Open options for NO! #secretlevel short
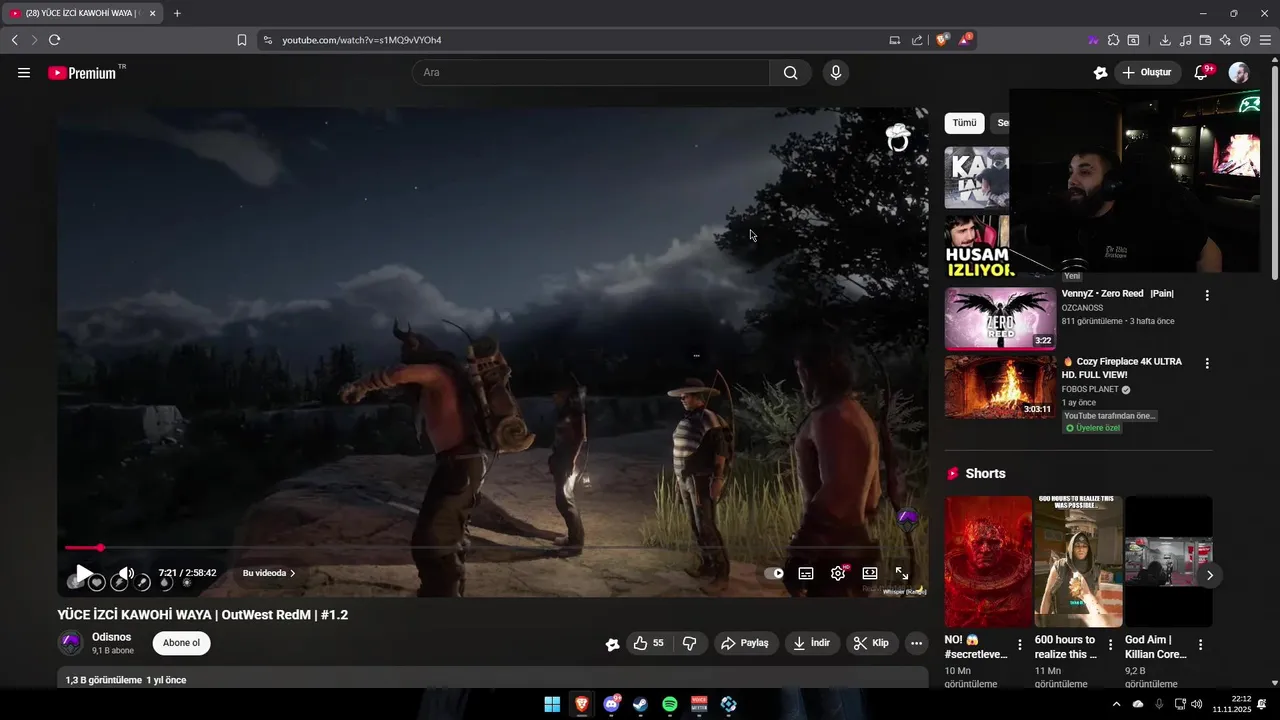Viewport: 1280px width, 720px height. click(1019, 646)
